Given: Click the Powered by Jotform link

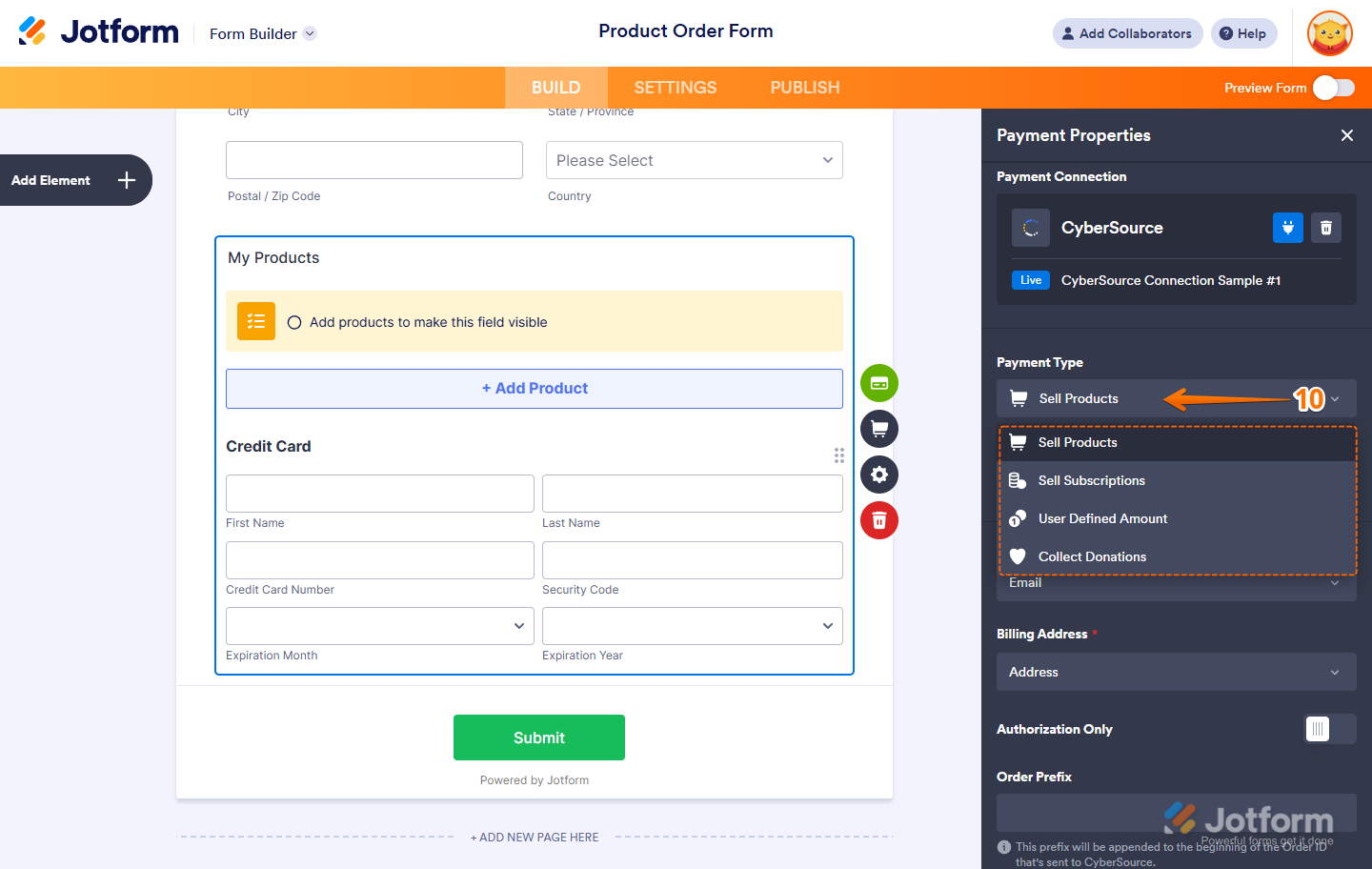Looking at the screenshot, I should (x=535, y=780).
